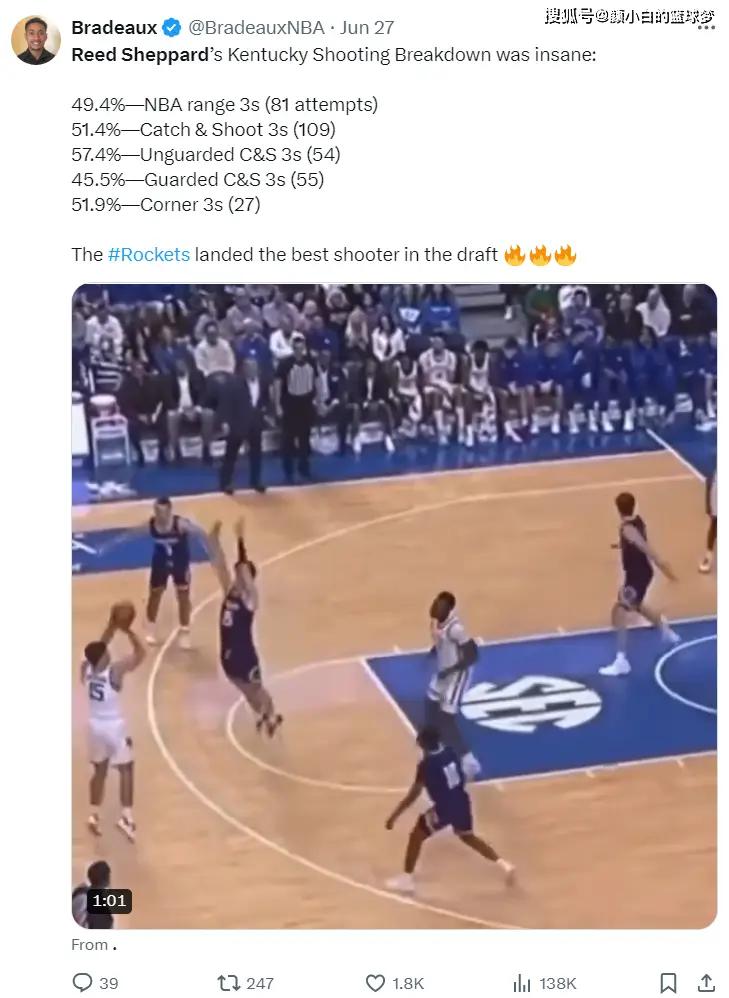Bookmark this tweet
Screen dimensions: 729x998
(668, 983)
